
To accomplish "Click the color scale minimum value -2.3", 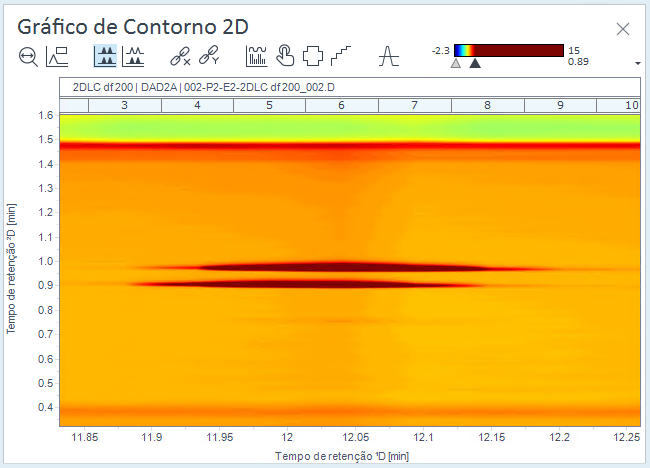I will pyautogui.click(x=440, y=51).
